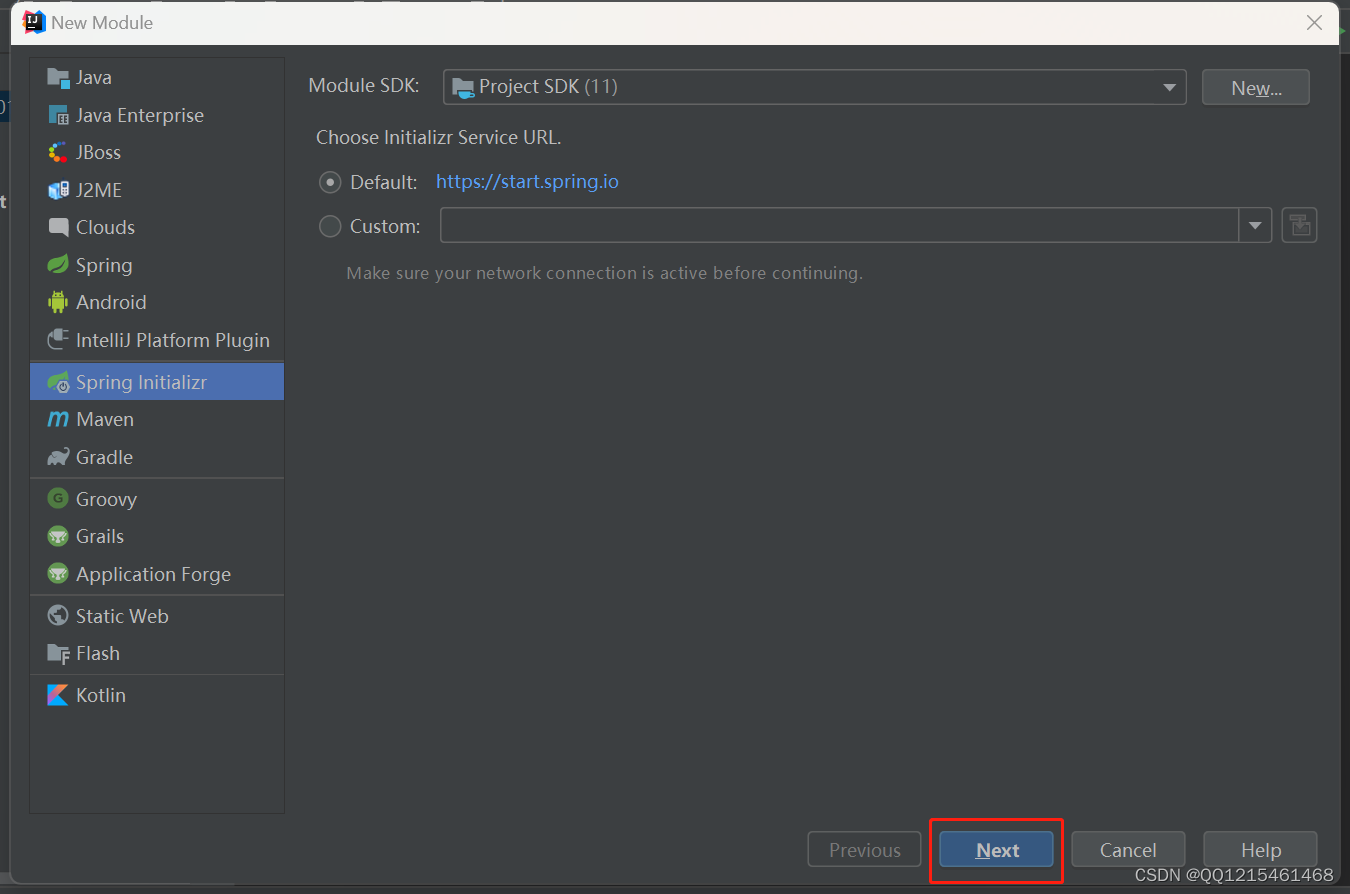Click the Application Forge icon
This screenshot has width=1350, height=894.
coord(58,574)
